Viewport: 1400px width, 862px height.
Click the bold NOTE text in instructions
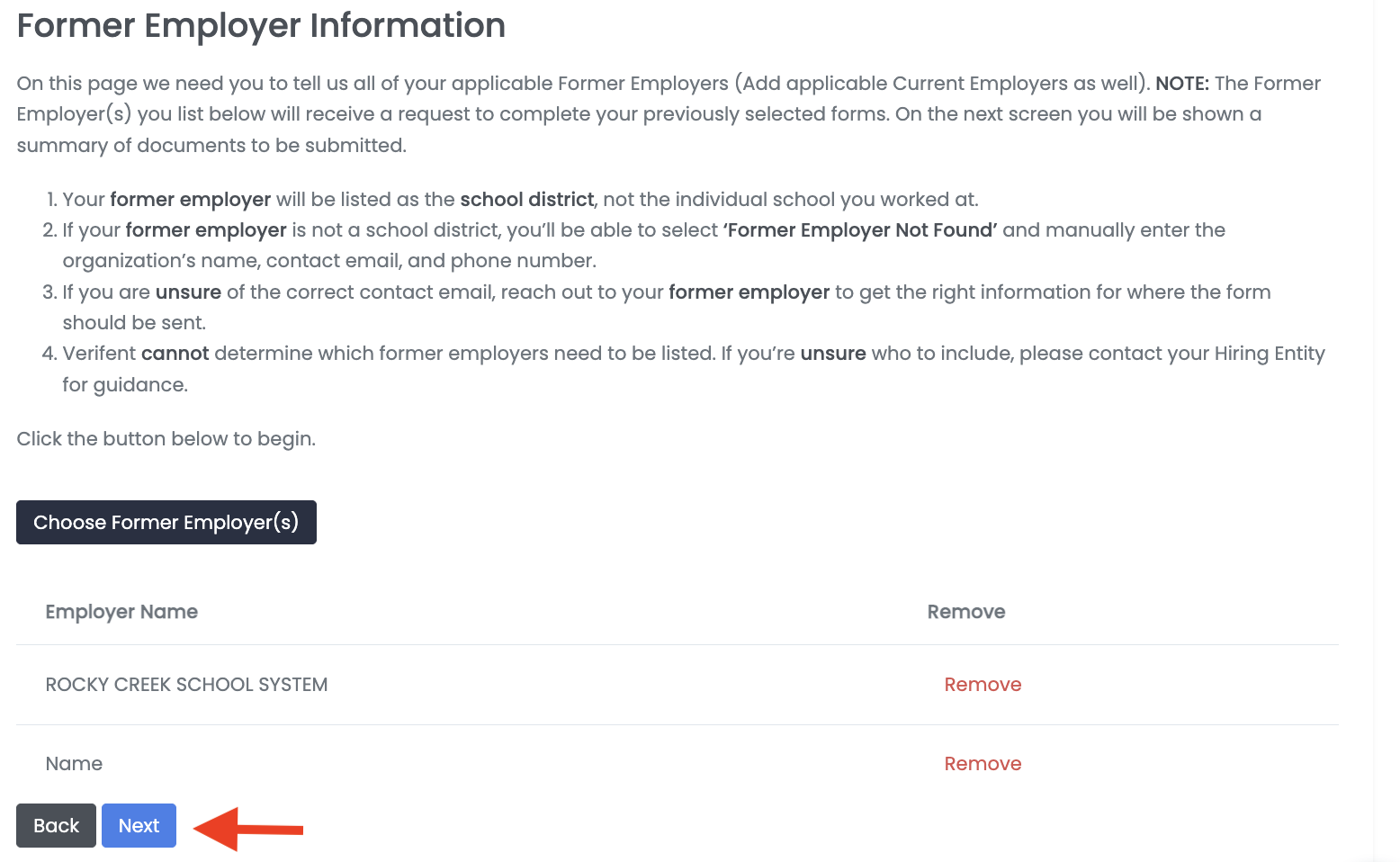[x=1181, y=83]
